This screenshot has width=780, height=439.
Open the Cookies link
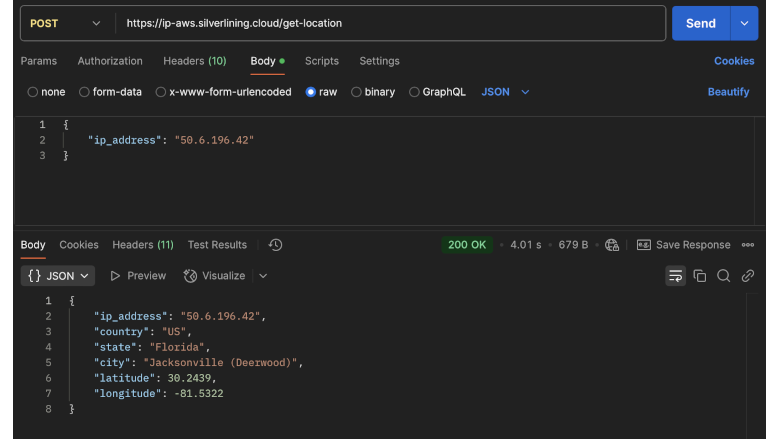734,61
